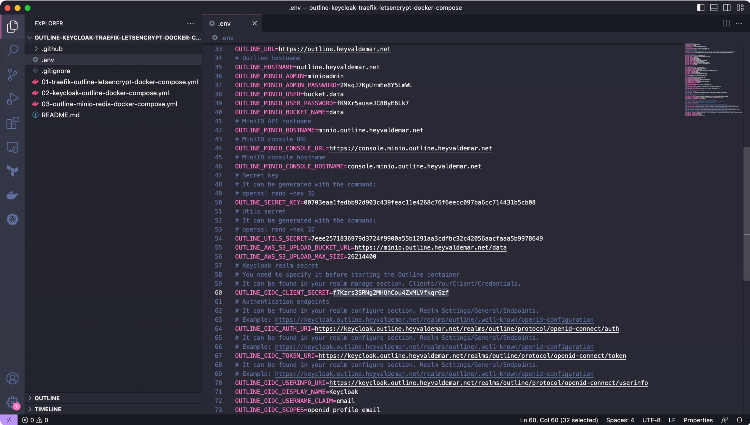Screen dimensions: 750x425
Task: Open the Remote Explorer view
Action: (12, 147)
